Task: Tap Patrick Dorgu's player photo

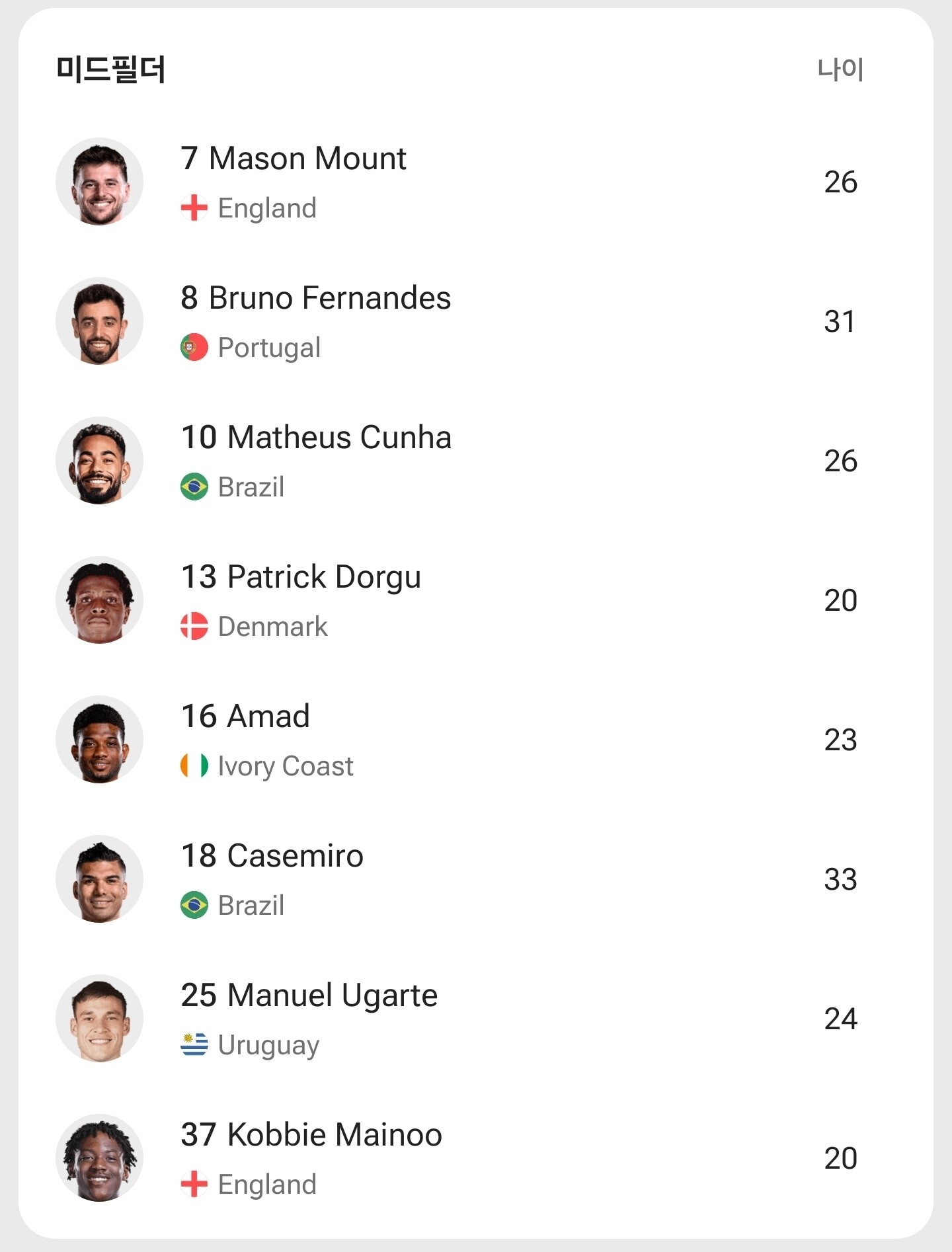Action: (99, 600)
